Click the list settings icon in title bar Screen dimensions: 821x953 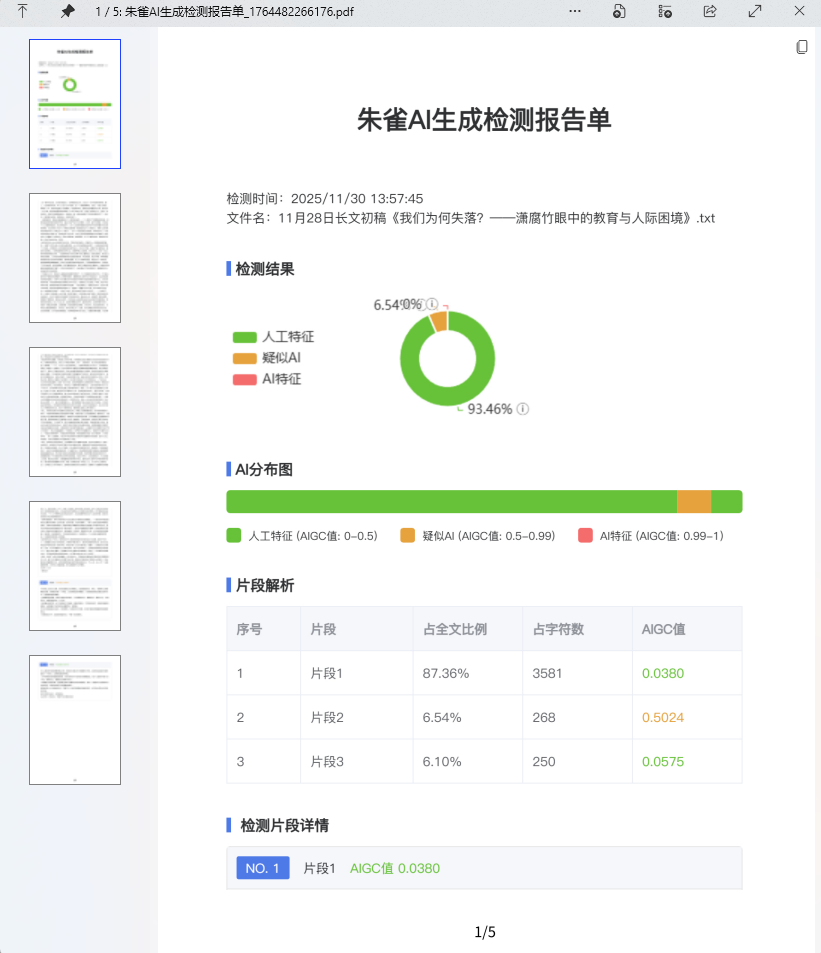point(664,12)
